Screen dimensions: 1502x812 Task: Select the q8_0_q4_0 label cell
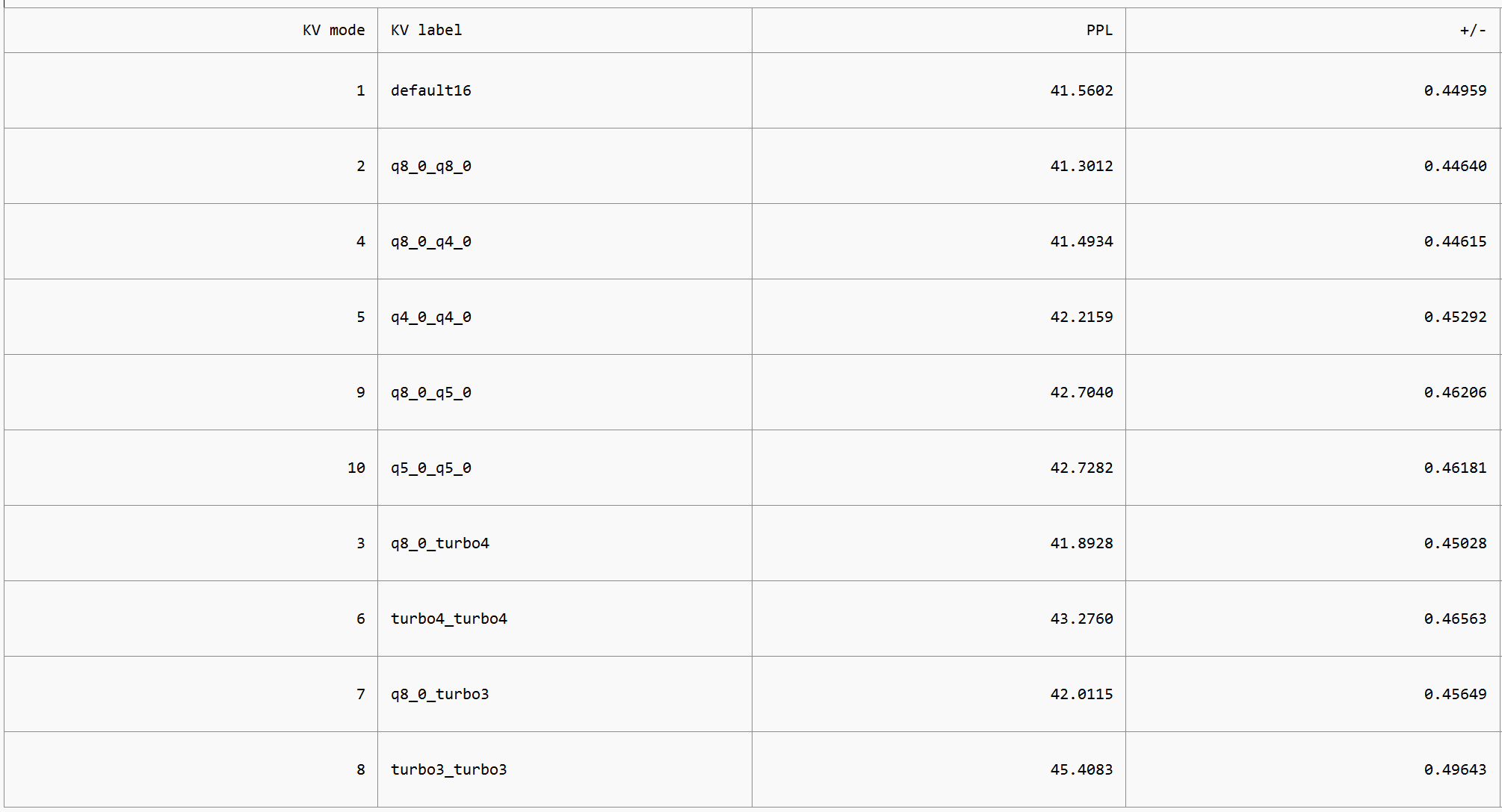(565, 241)
